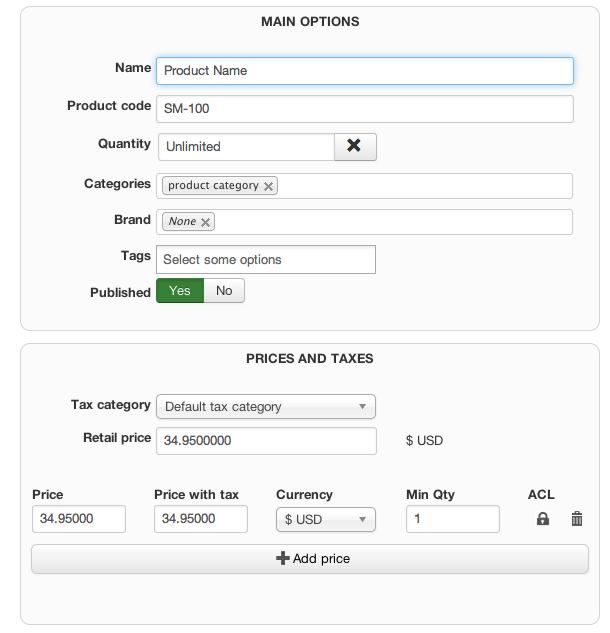The image size is (610, 633).
Task: Open the Tags options selector
Action: 266,260
